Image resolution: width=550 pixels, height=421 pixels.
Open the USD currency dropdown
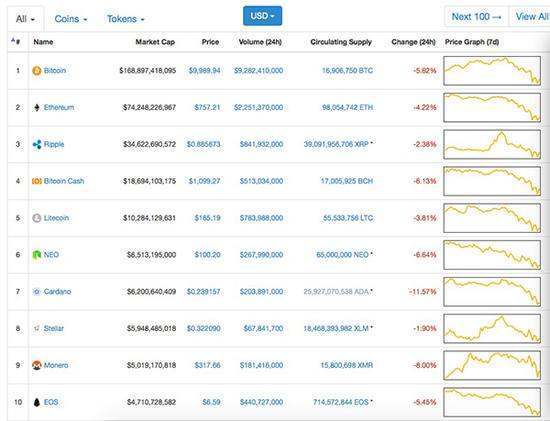click(262, 16)
